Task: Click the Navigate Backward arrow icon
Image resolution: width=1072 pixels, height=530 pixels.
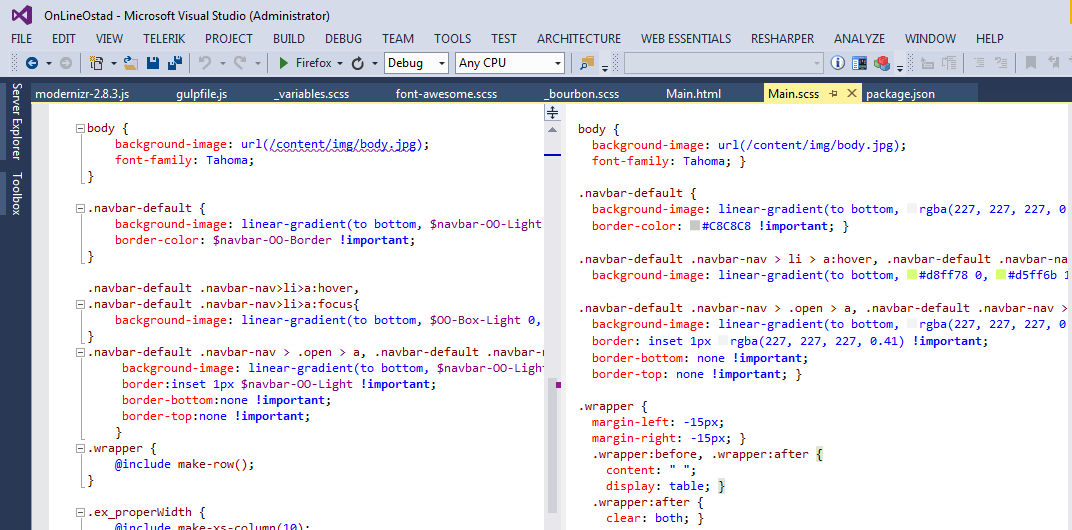Action: point(31,63)
